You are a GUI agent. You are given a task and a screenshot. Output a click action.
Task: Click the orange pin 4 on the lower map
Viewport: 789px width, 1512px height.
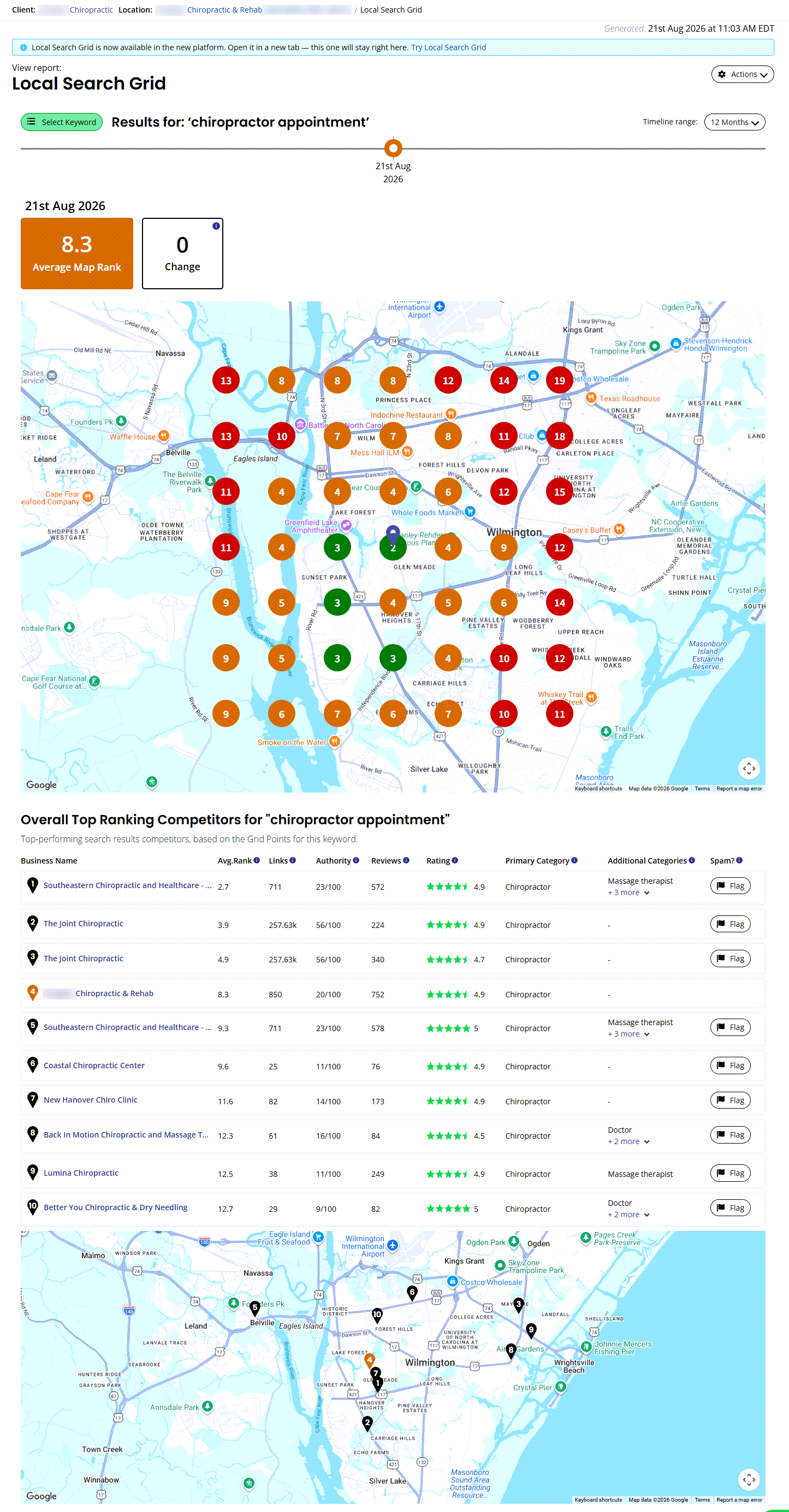coord(369,1360)
